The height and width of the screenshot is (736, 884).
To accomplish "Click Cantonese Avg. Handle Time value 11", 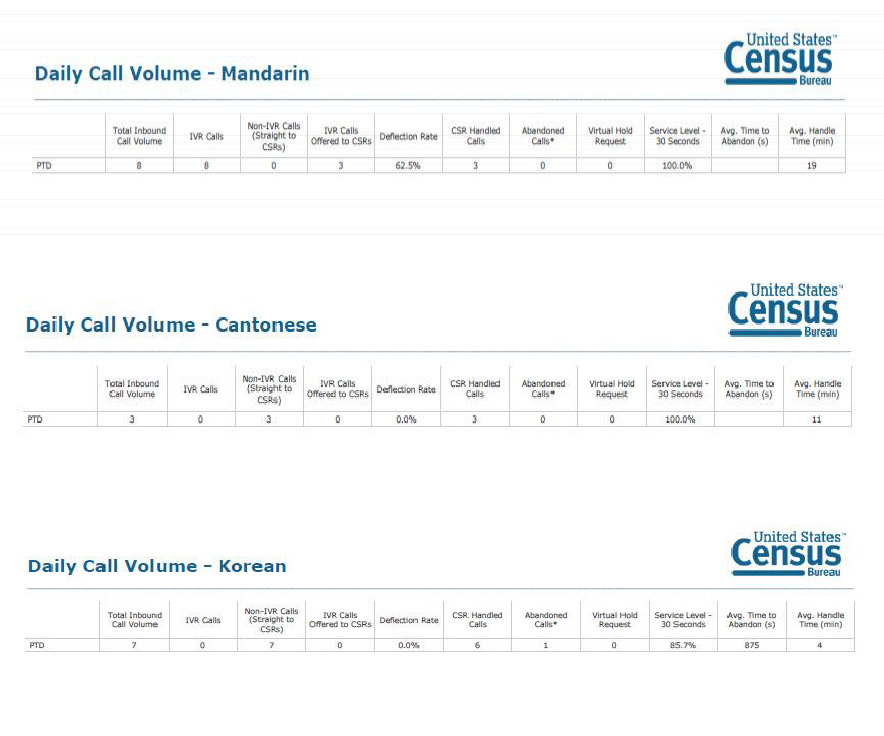I will coord(816,419).
